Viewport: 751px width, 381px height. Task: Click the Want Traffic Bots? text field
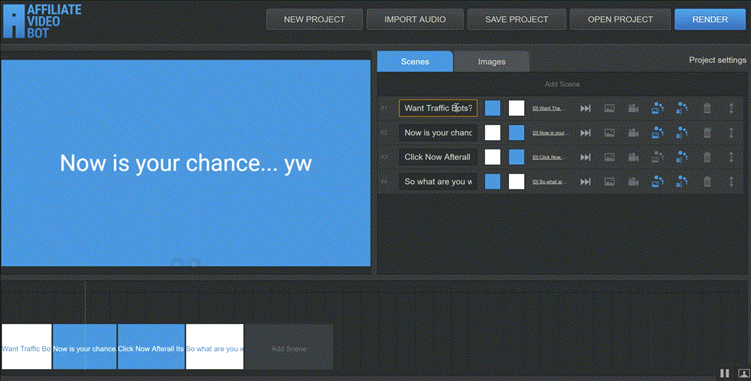click(438, 108)
